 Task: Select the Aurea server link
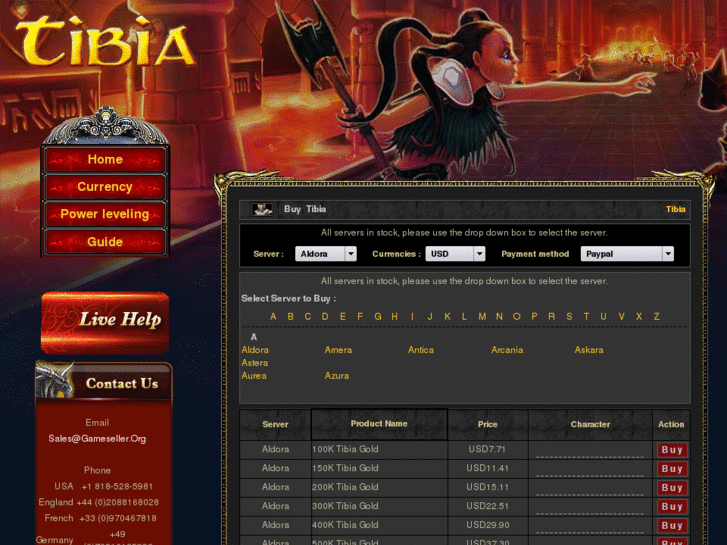[254, 376]
